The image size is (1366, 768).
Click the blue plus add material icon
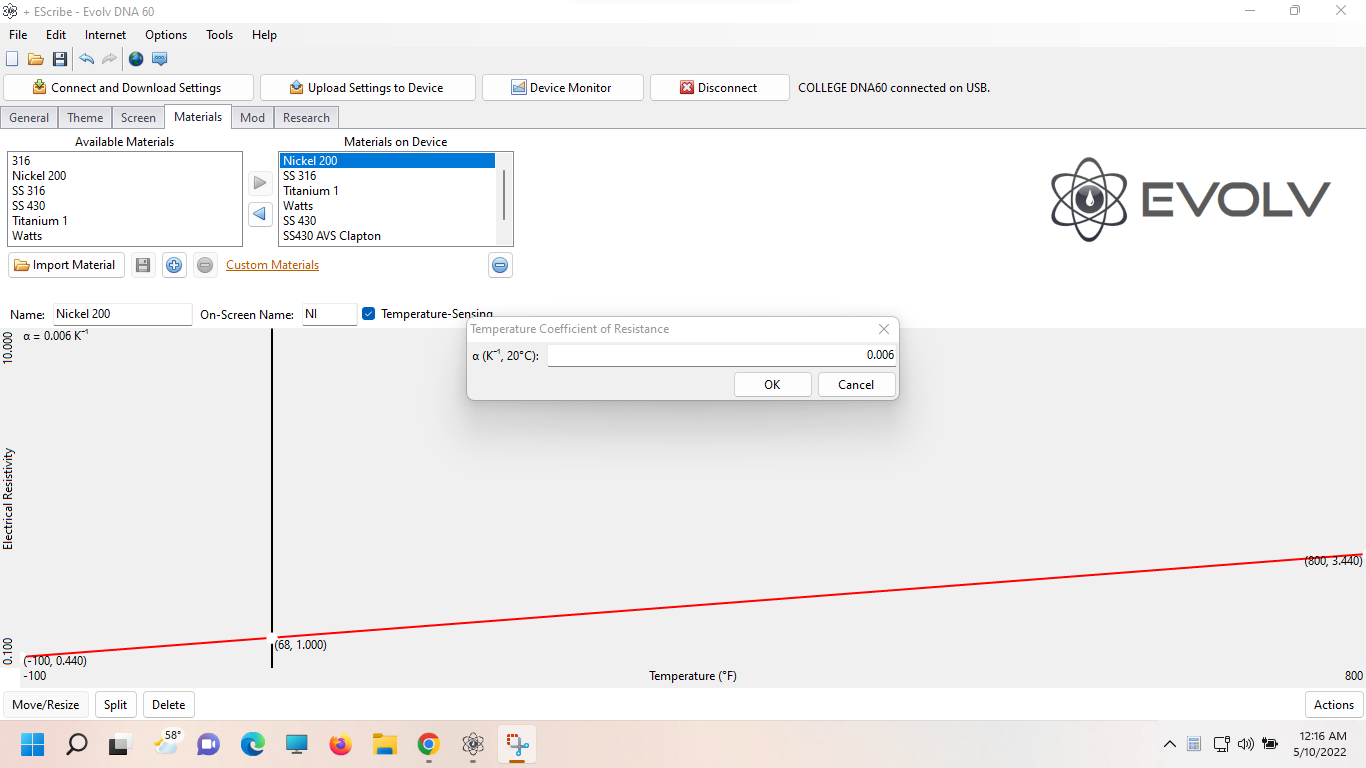174,265
